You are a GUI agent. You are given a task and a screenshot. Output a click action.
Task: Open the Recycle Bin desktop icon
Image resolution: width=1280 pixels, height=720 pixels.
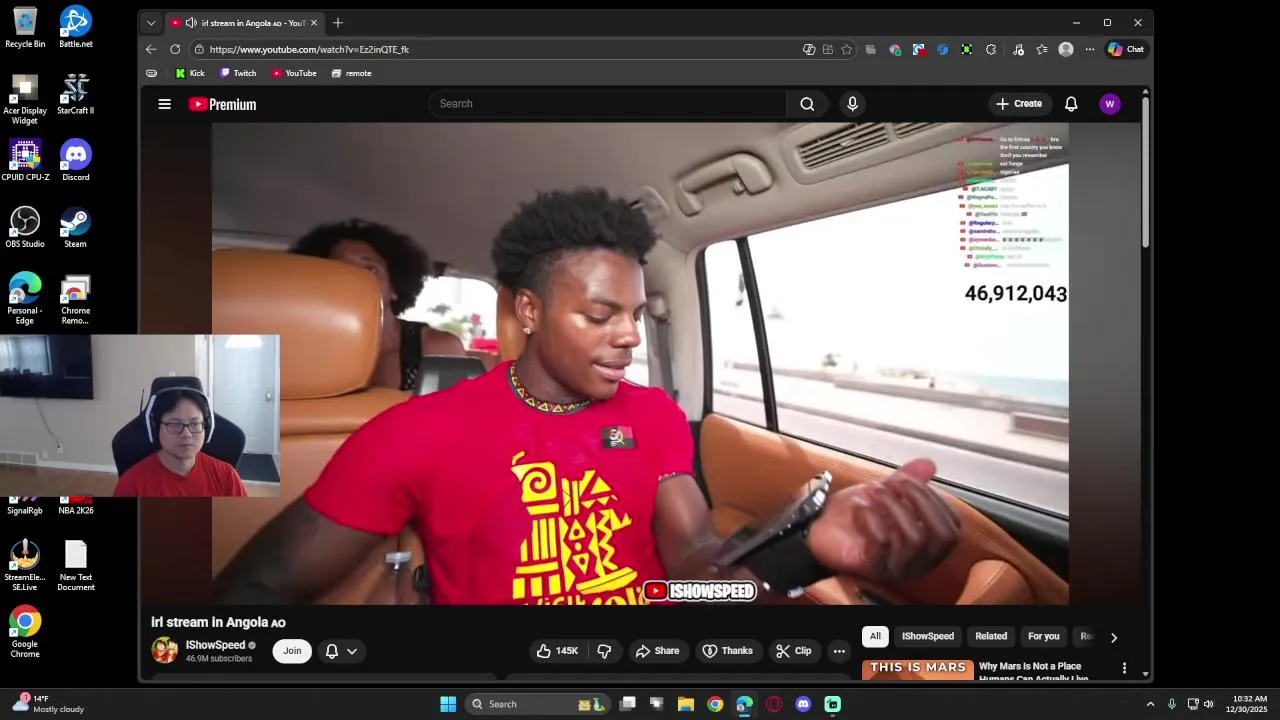point(25,27)
